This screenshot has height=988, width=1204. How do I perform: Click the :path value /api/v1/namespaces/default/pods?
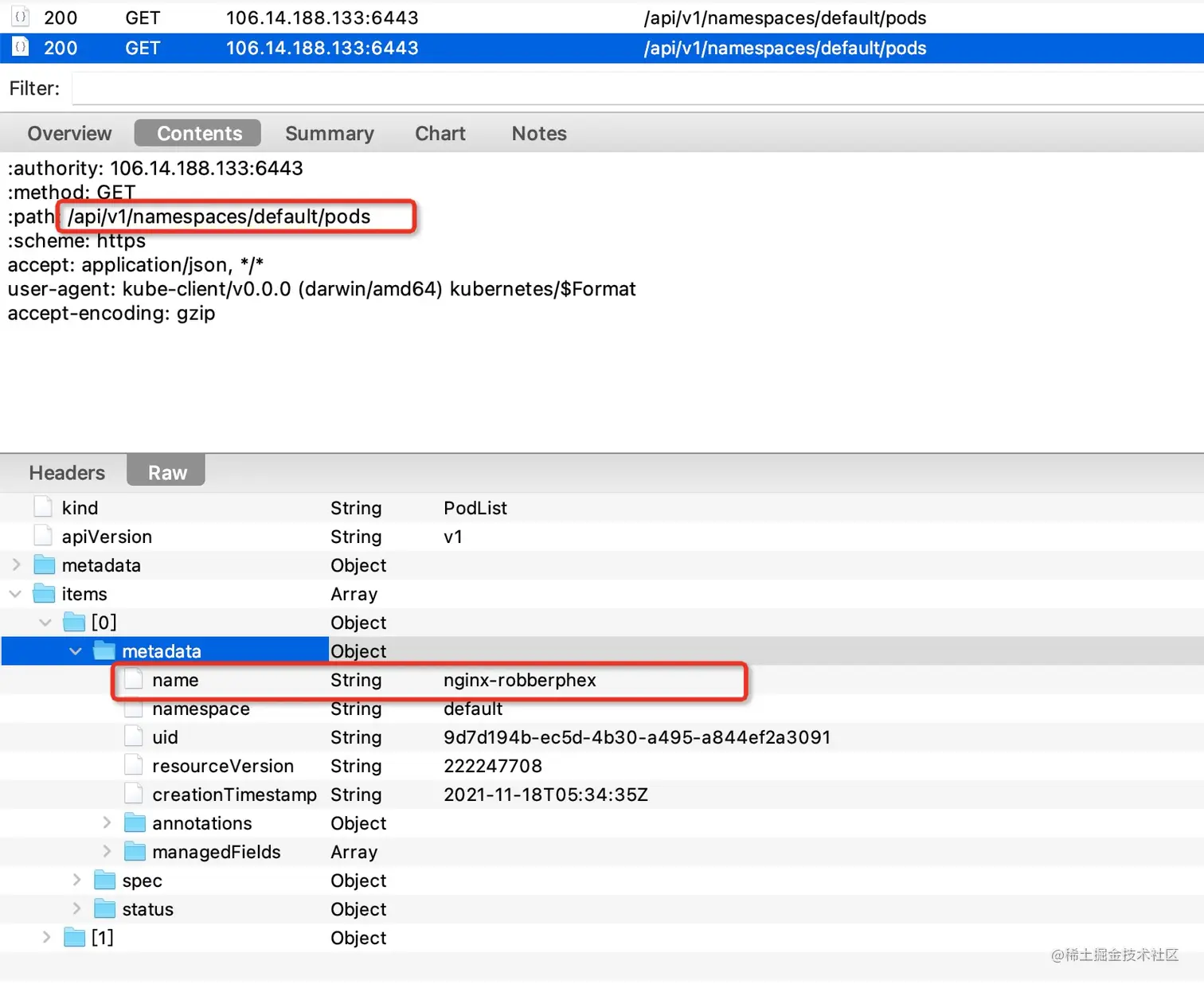tap(219, 216)
